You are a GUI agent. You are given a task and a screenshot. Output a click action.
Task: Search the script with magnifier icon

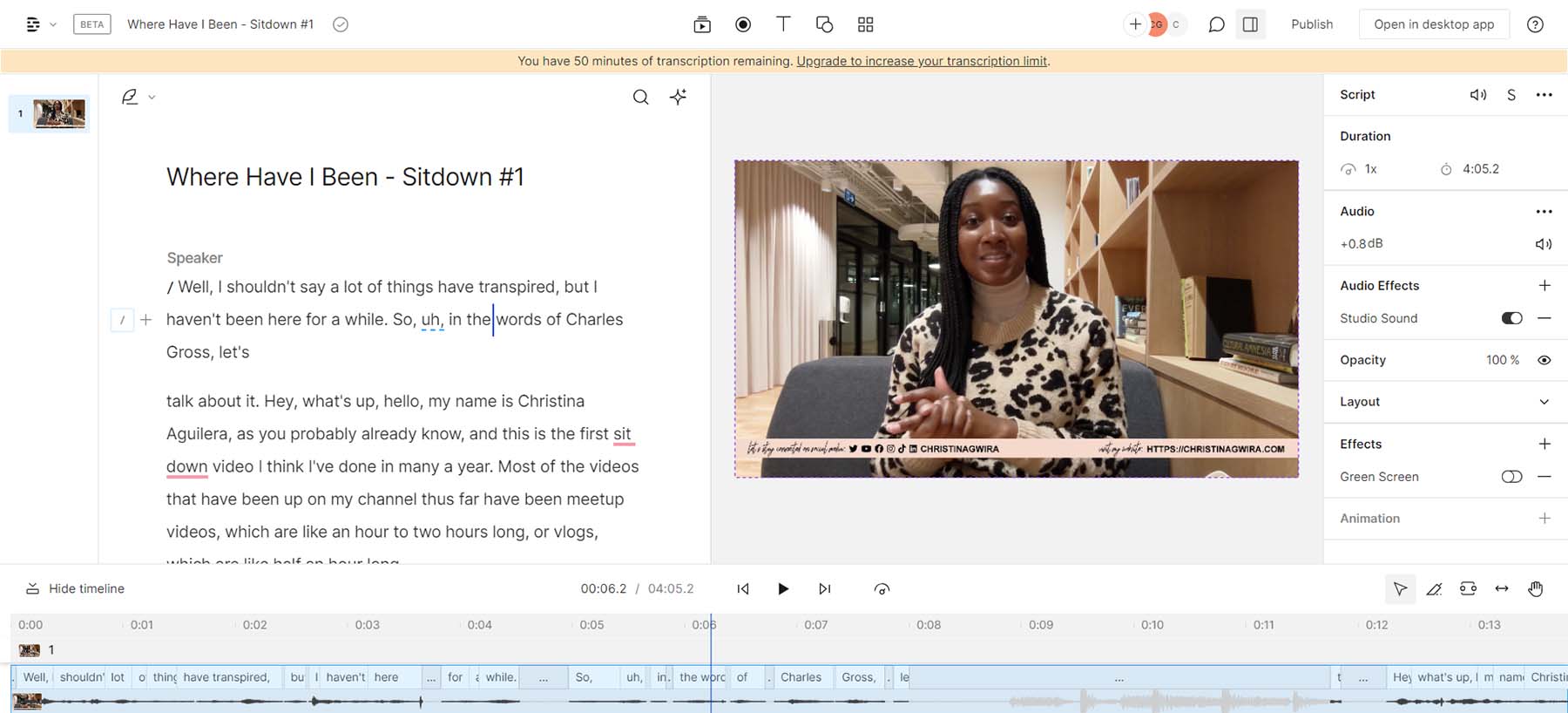click(x=640, y=97)
